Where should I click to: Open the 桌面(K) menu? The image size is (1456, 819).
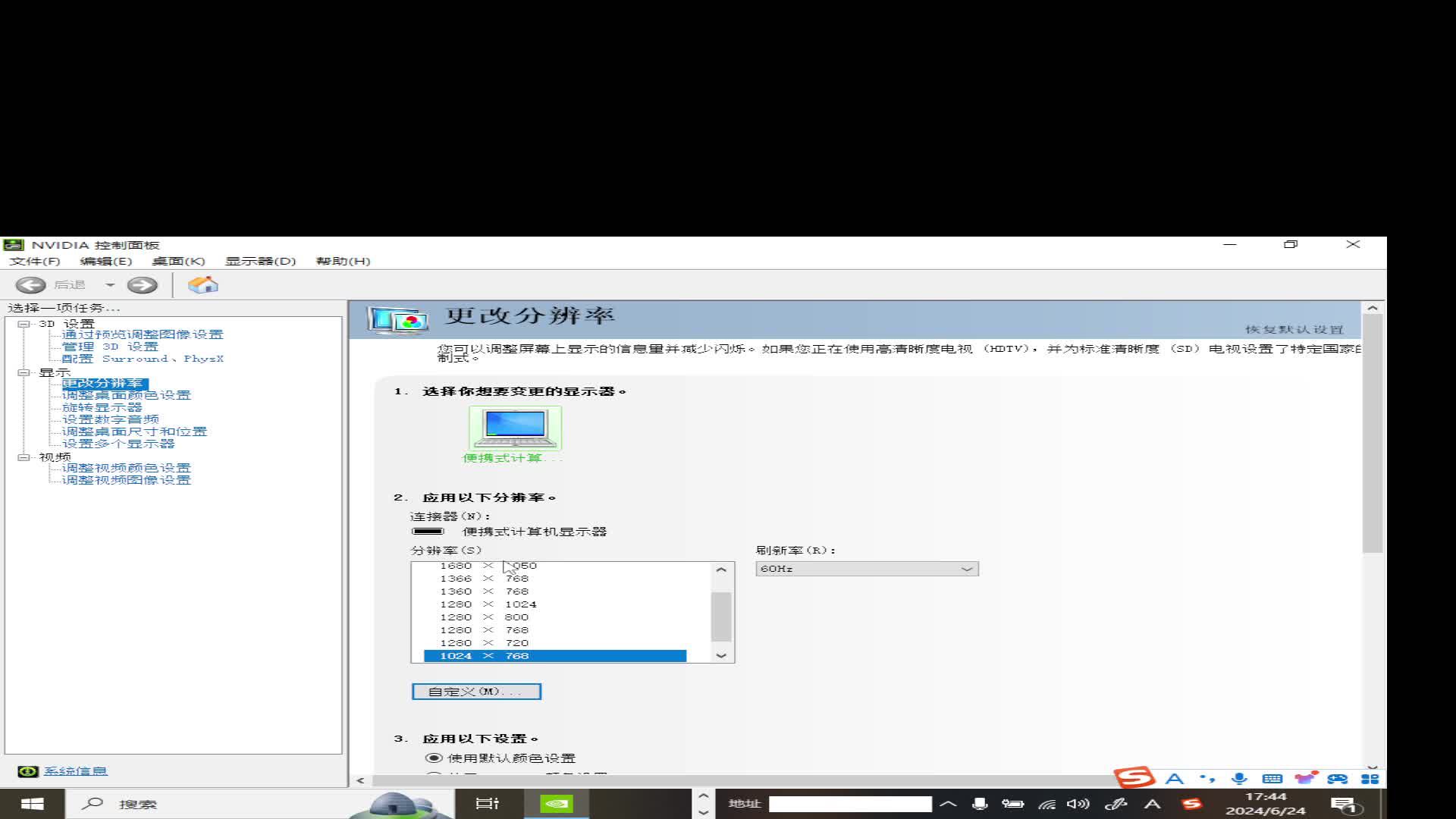178,261
